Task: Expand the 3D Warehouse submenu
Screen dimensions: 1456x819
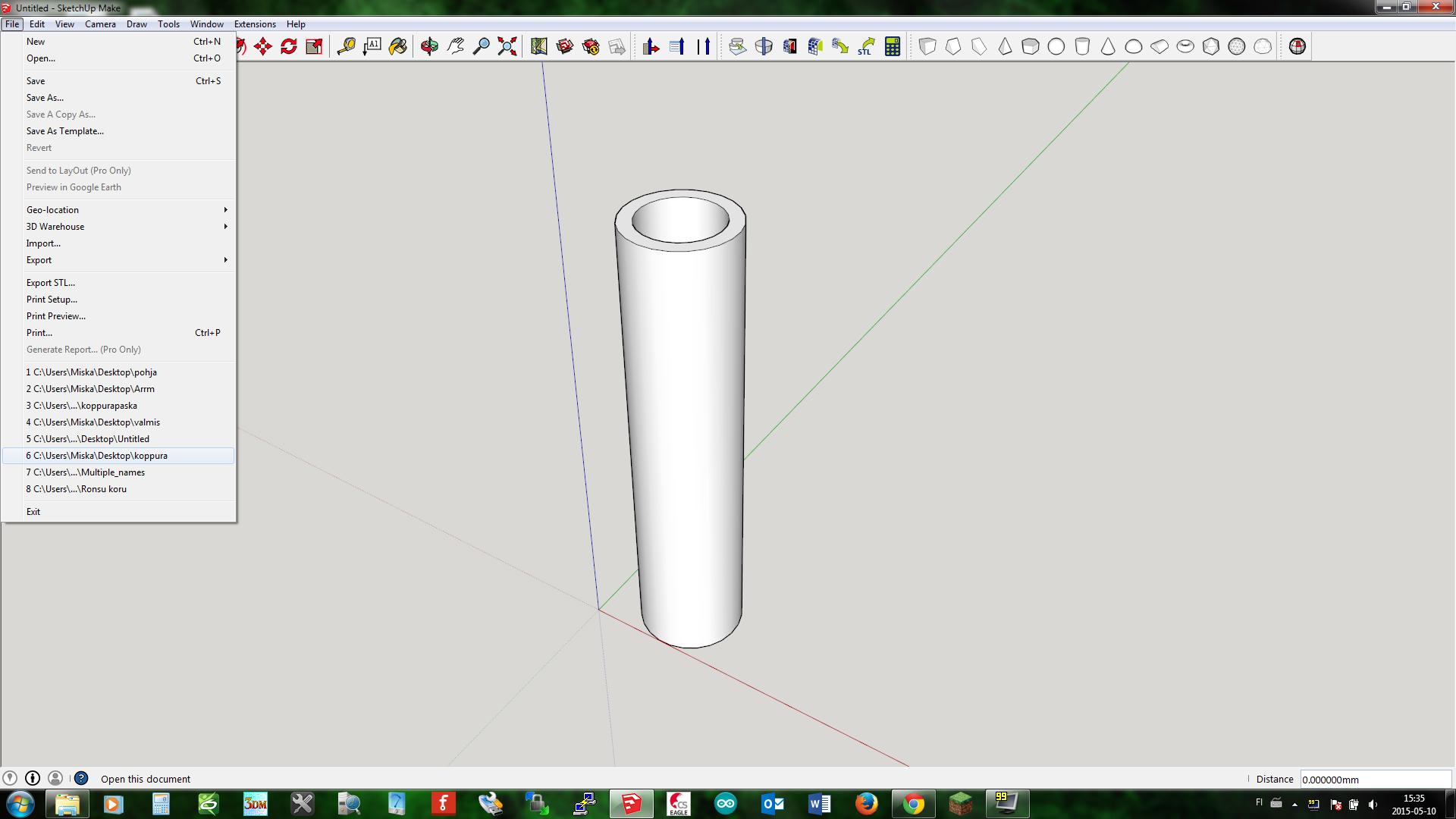Action: coord(119,227)
